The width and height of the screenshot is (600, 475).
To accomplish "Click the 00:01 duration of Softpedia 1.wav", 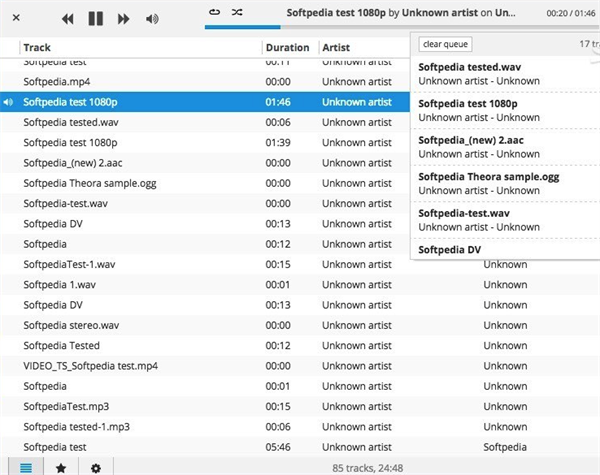I will [x=277, y=284].
